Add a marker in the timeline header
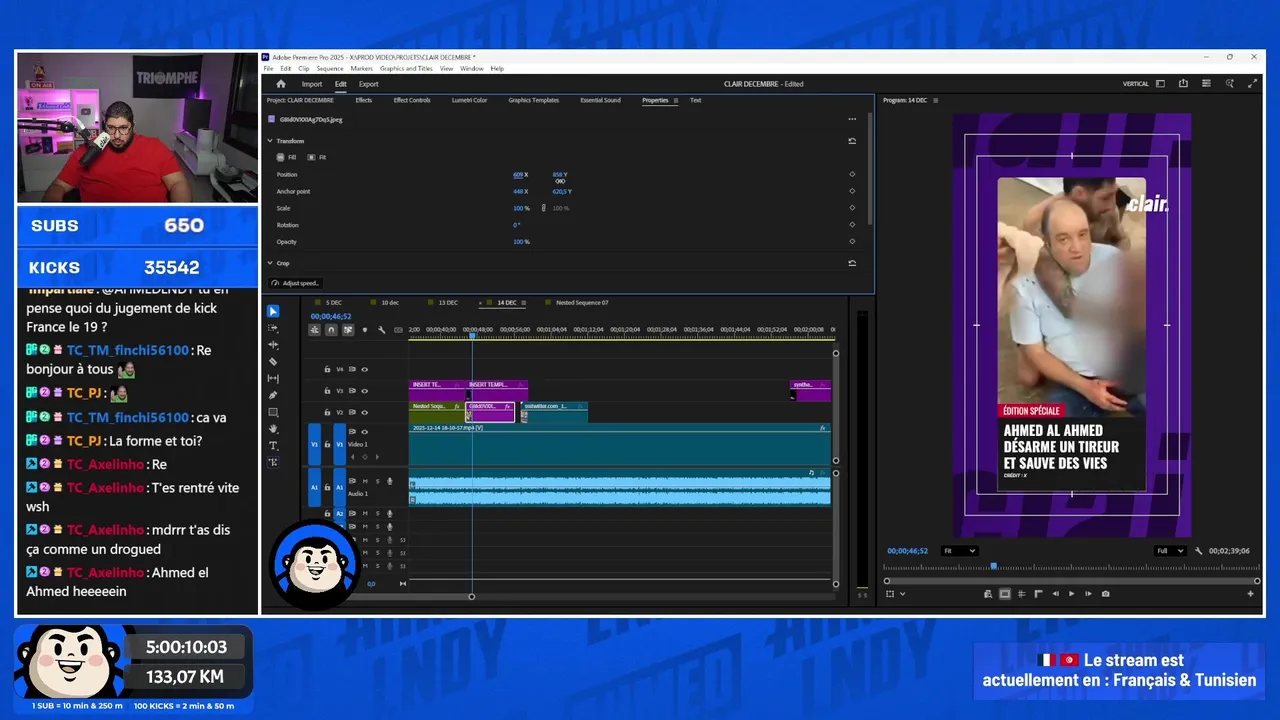 pyautogui.click(x=364, y=330)
